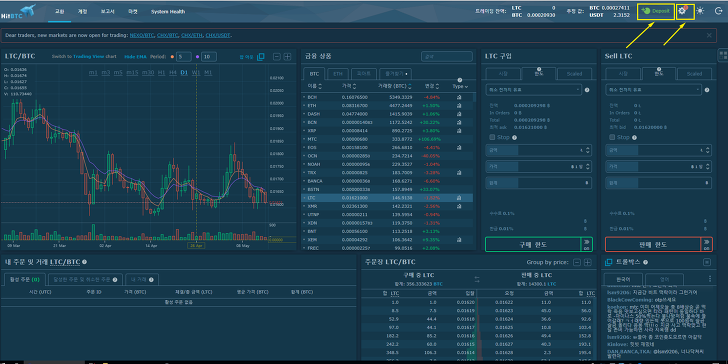Open the System Health menu item

(168, 12)
